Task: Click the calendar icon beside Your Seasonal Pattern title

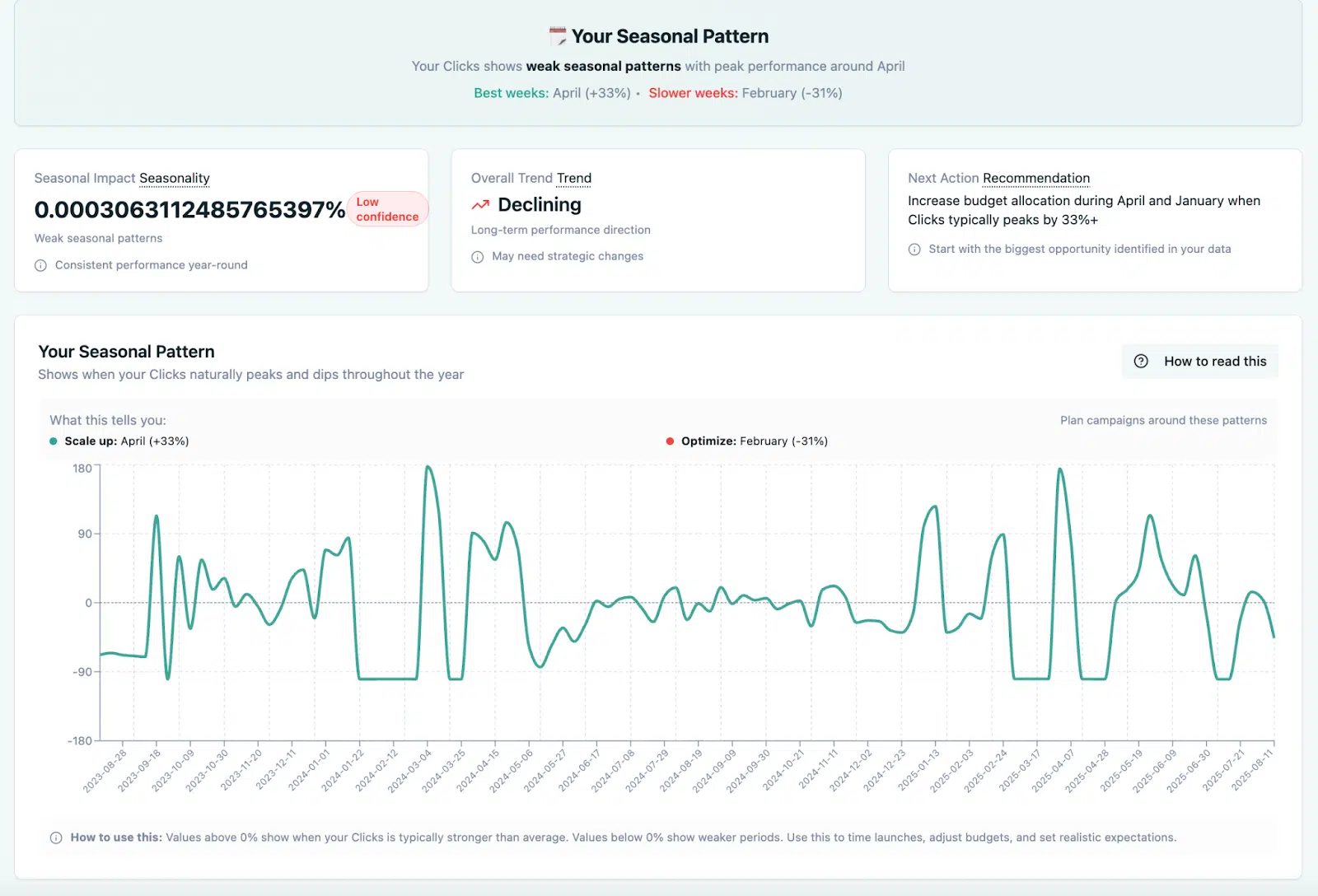Action: 558,36
